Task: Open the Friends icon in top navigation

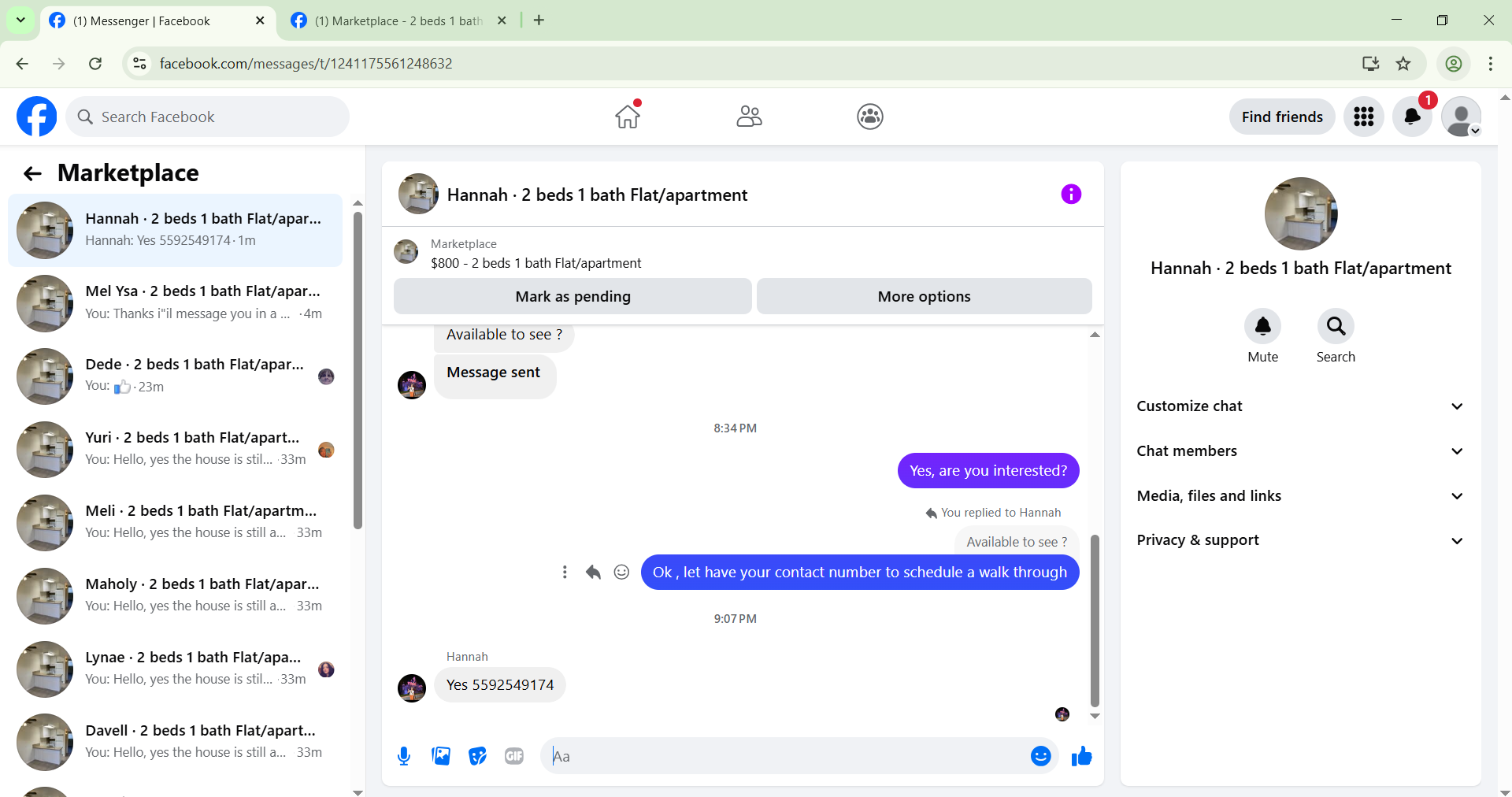Action: 749,117
